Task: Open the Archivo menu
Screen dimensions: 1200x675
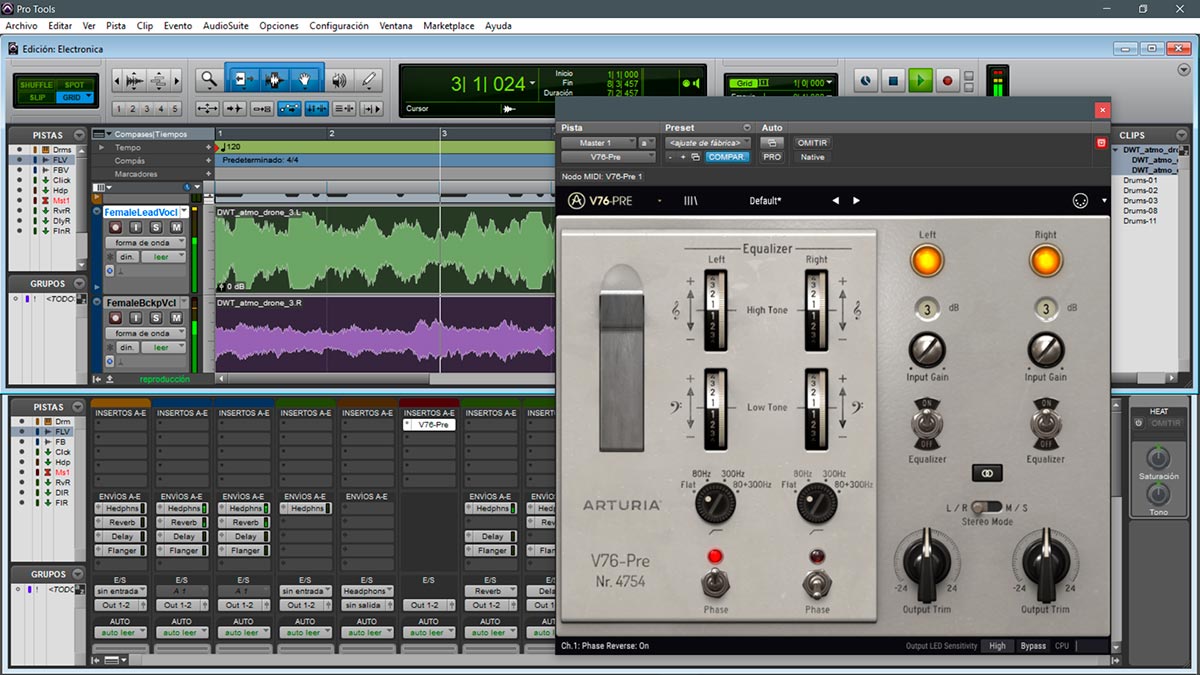Action: tap(21, 26)
